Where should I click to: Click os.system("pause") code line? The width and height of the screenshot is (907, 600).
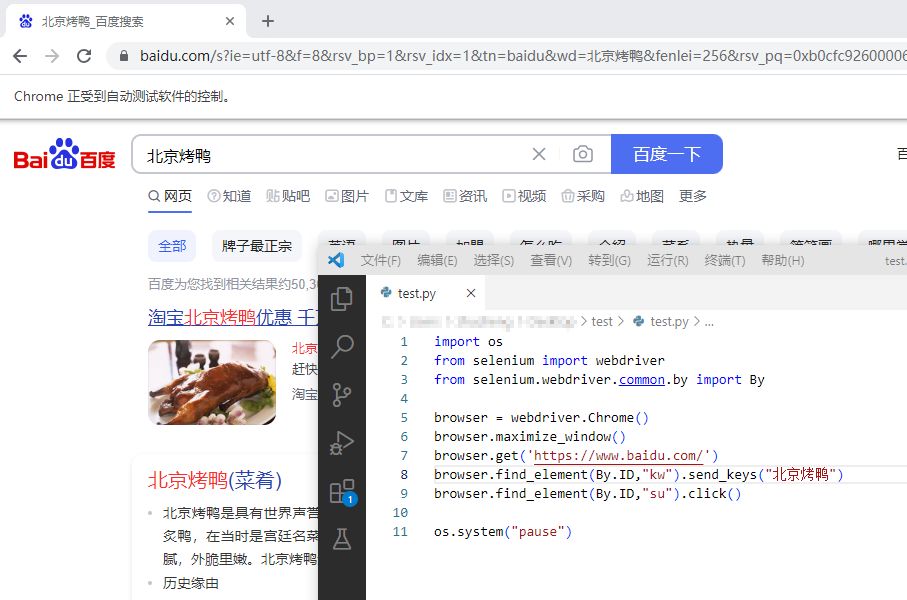[x=503, y=532]
